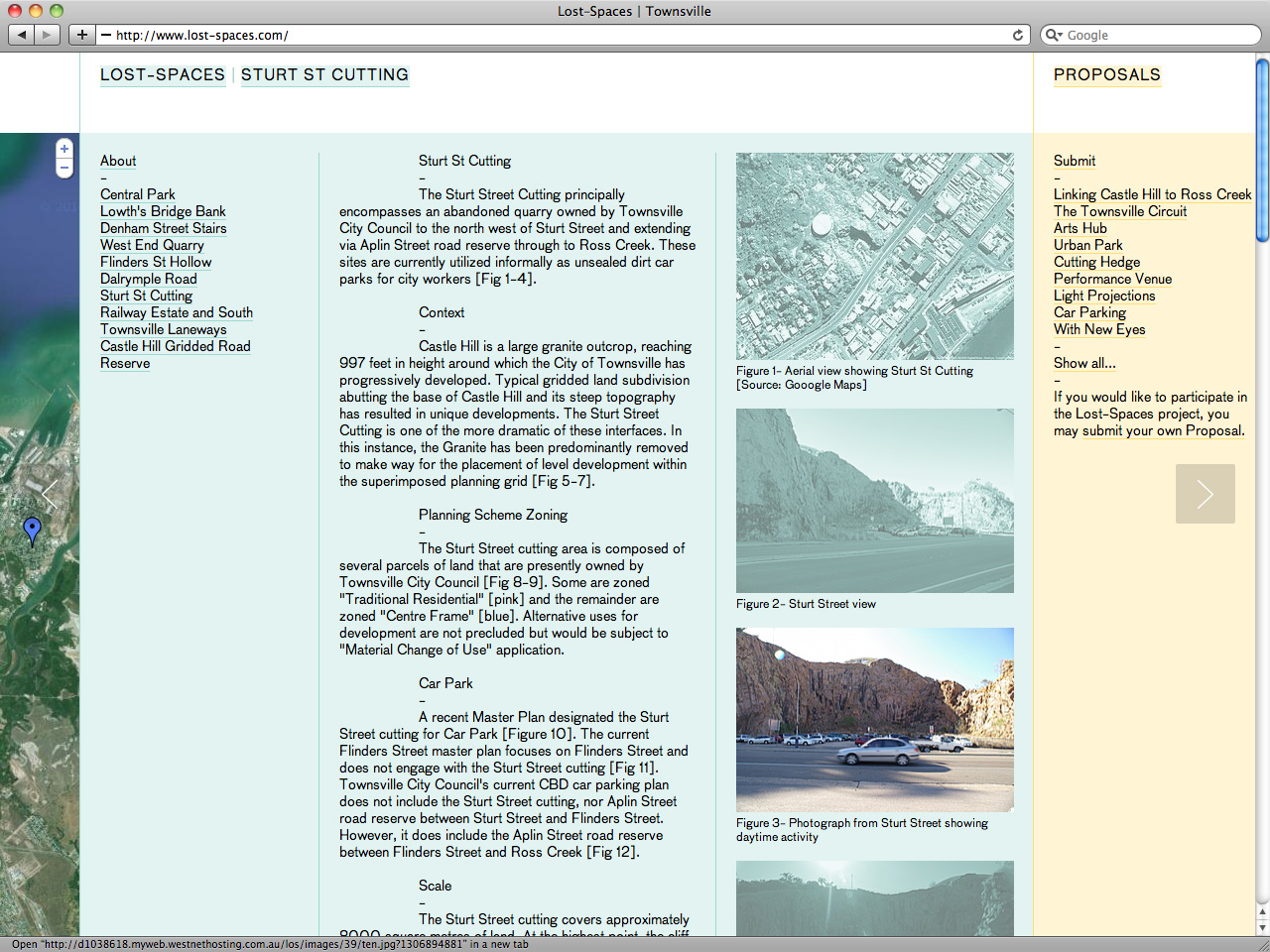Go forward with the browser forward arrow

48,35
